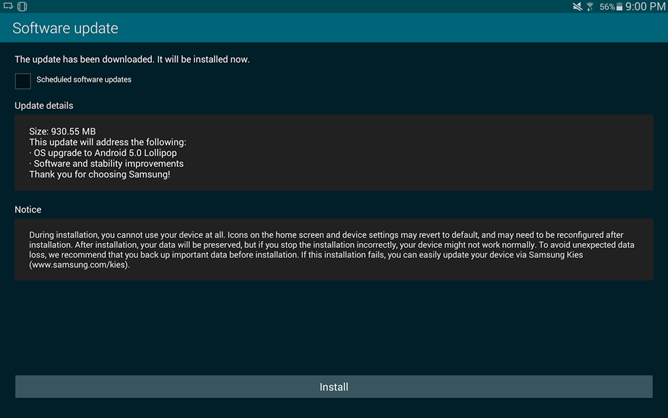
Task: Tap the battery icon in status bar
Action: point(619,7)
